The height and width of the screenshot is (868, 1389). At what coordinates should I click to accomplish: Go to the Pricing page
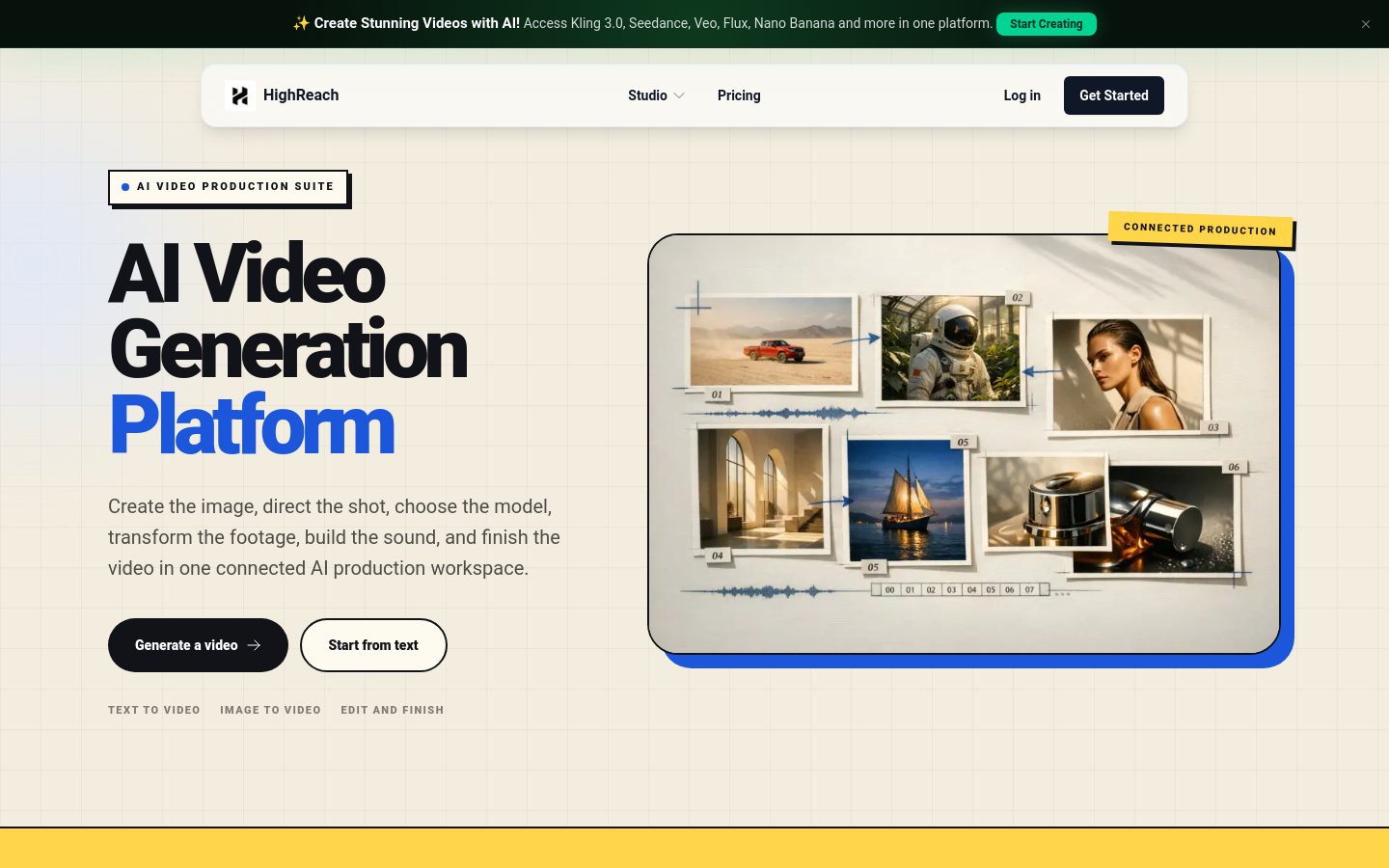(739, 95)
